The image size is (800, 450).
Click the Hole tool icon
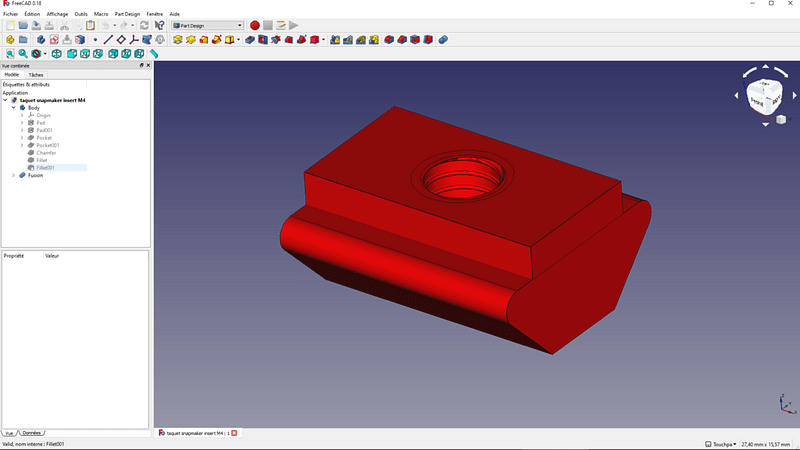coord(263,40)
